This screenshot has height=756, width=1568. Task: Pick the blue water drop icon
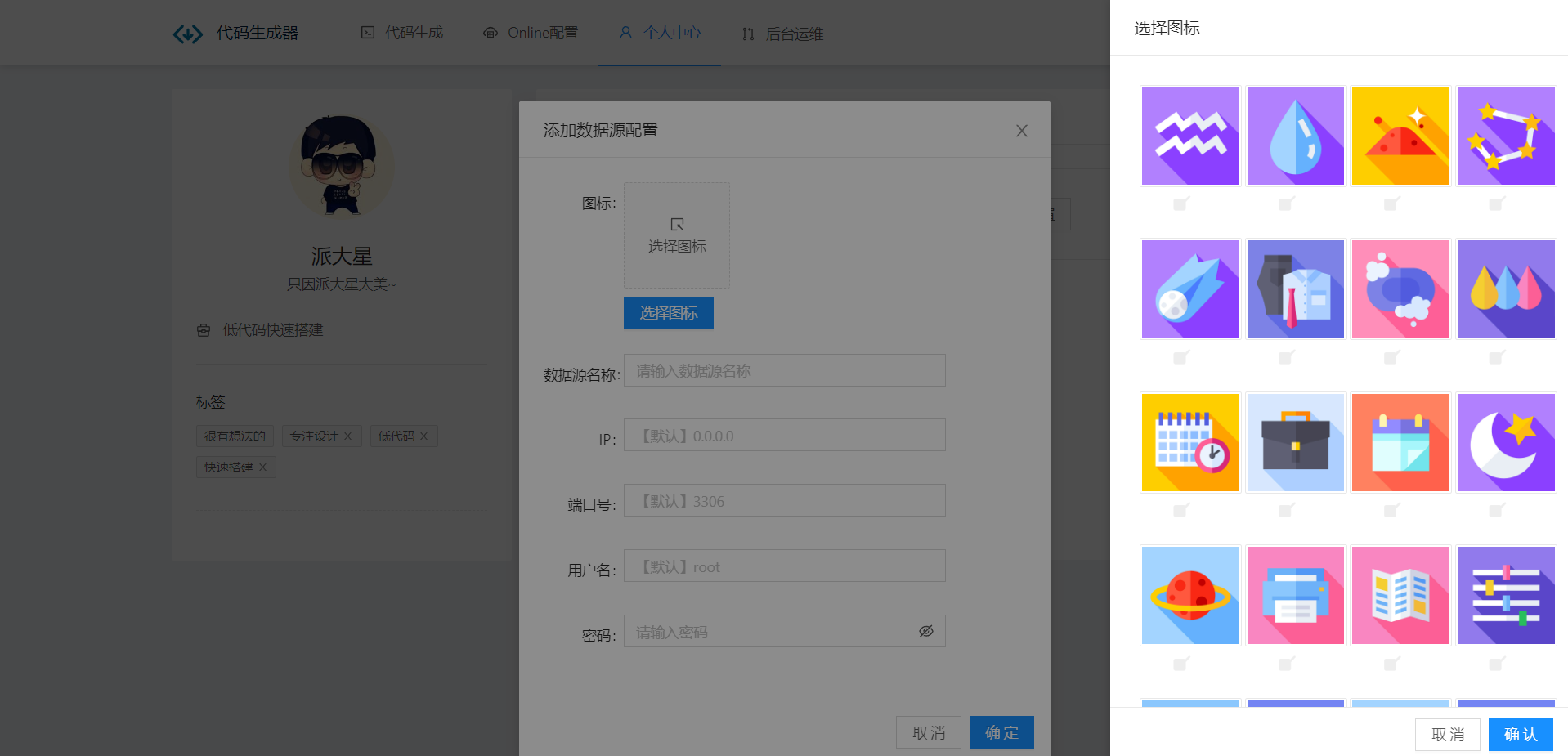(x=1296, y=136)
